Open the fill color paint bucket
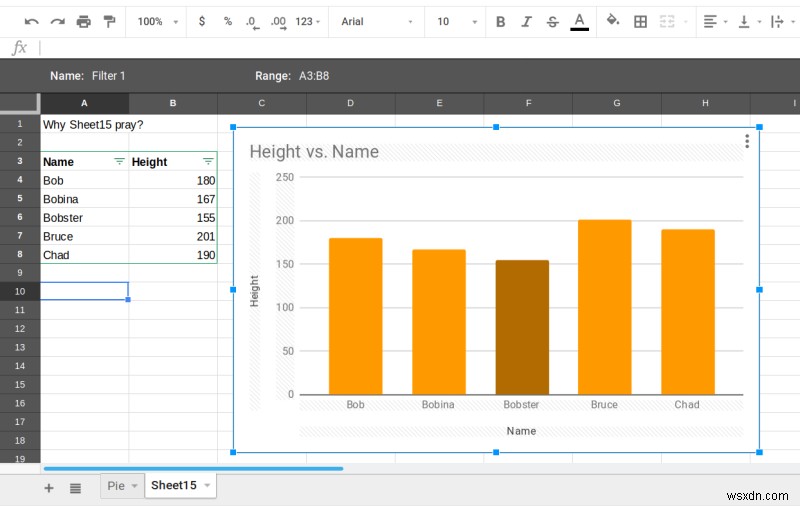Screen dimensions: 800x506 (613, 21)
